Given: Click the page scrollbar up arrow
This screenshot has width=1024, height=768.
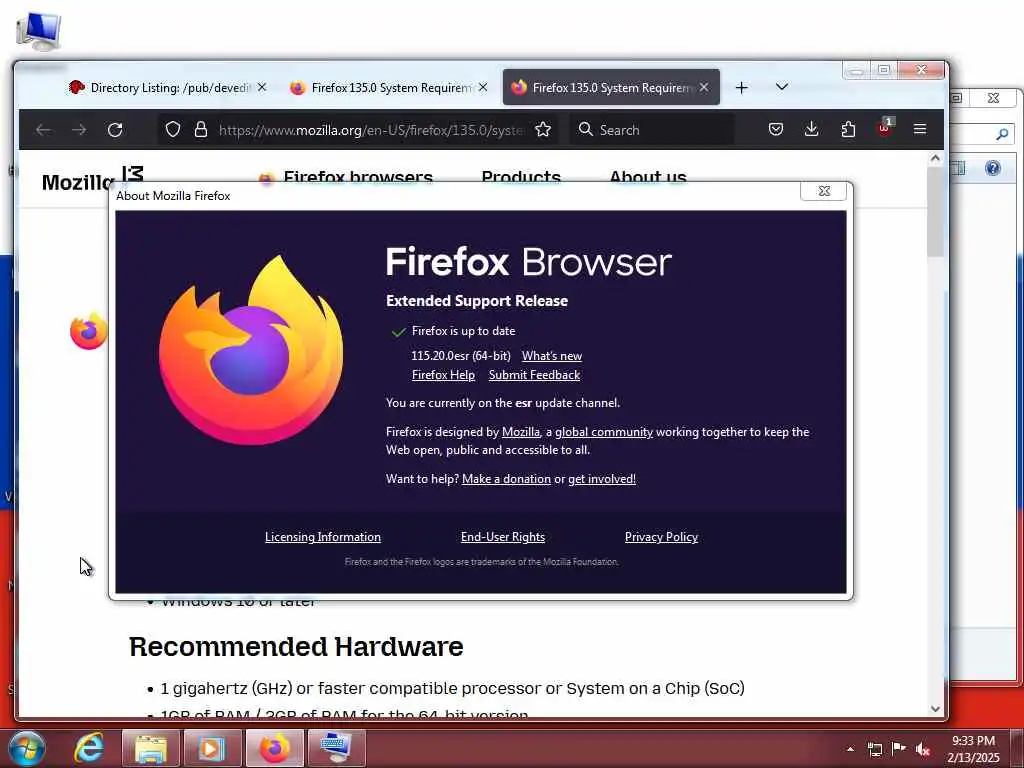Looking at the screenshot, I should point(935,158).
